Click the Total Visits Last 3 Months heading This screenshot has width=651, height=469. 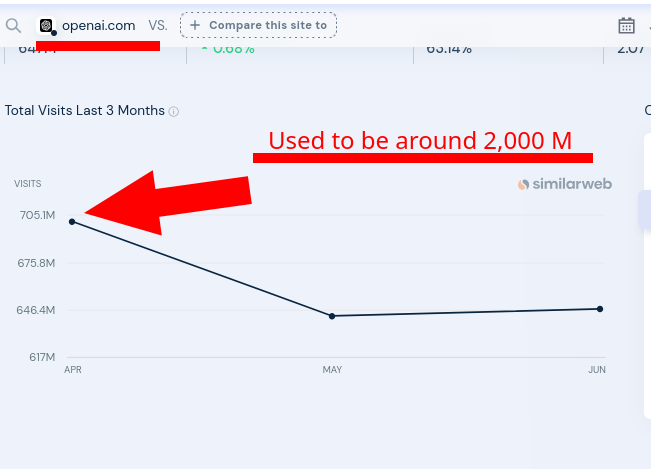85,110
